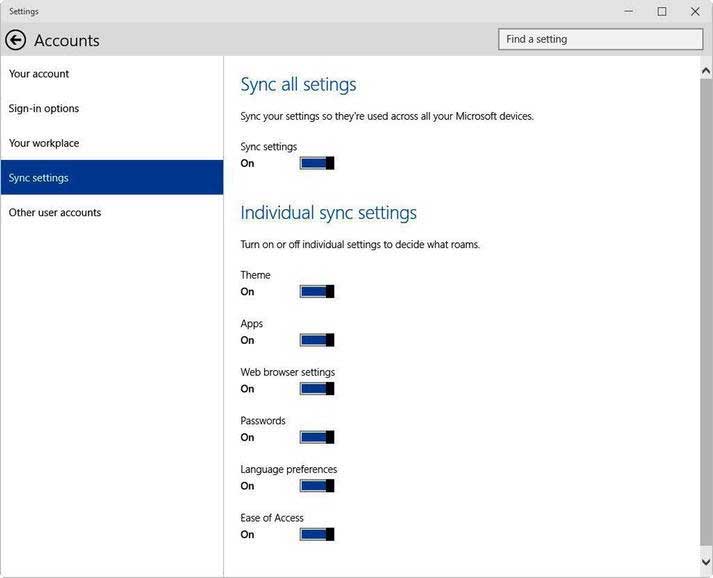The width and height of the screenshot is (713, 578).
Task: Toggle Ease of Access sync
Action: click(316, 534)
